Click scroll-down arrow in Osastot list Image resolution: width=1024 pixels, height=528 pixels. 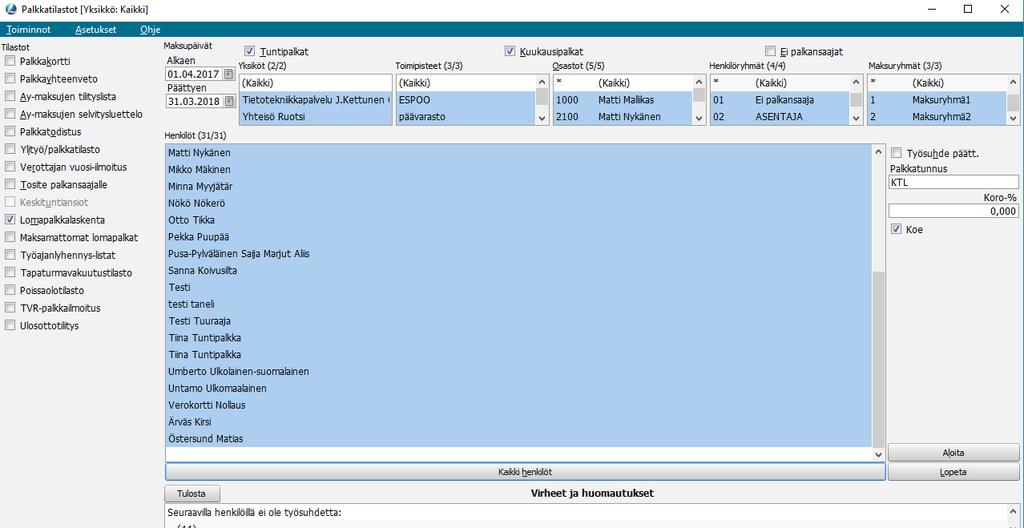coord(699,118)
